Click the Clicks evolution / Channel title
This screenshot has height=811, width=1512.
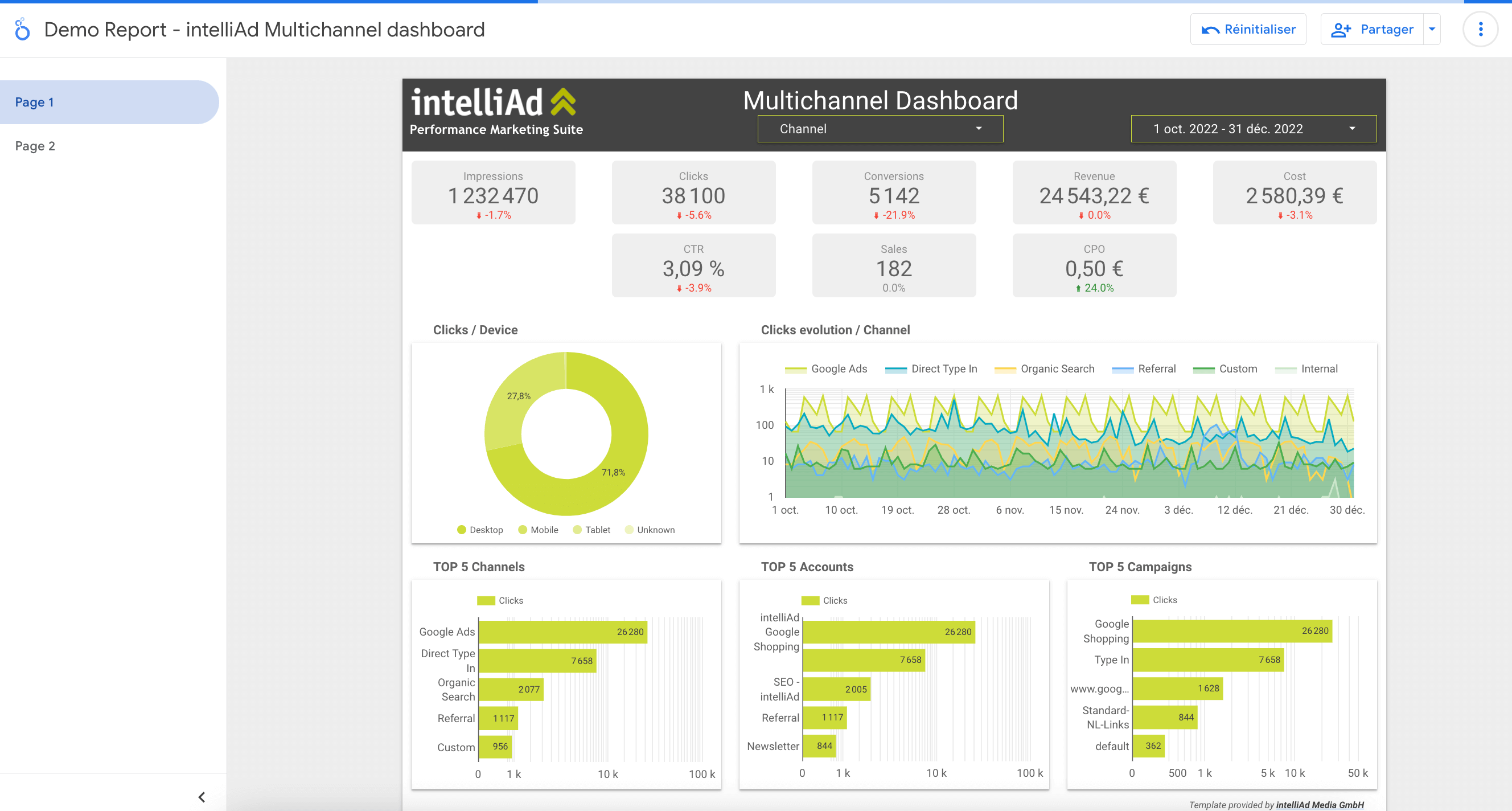pos(835,330)
